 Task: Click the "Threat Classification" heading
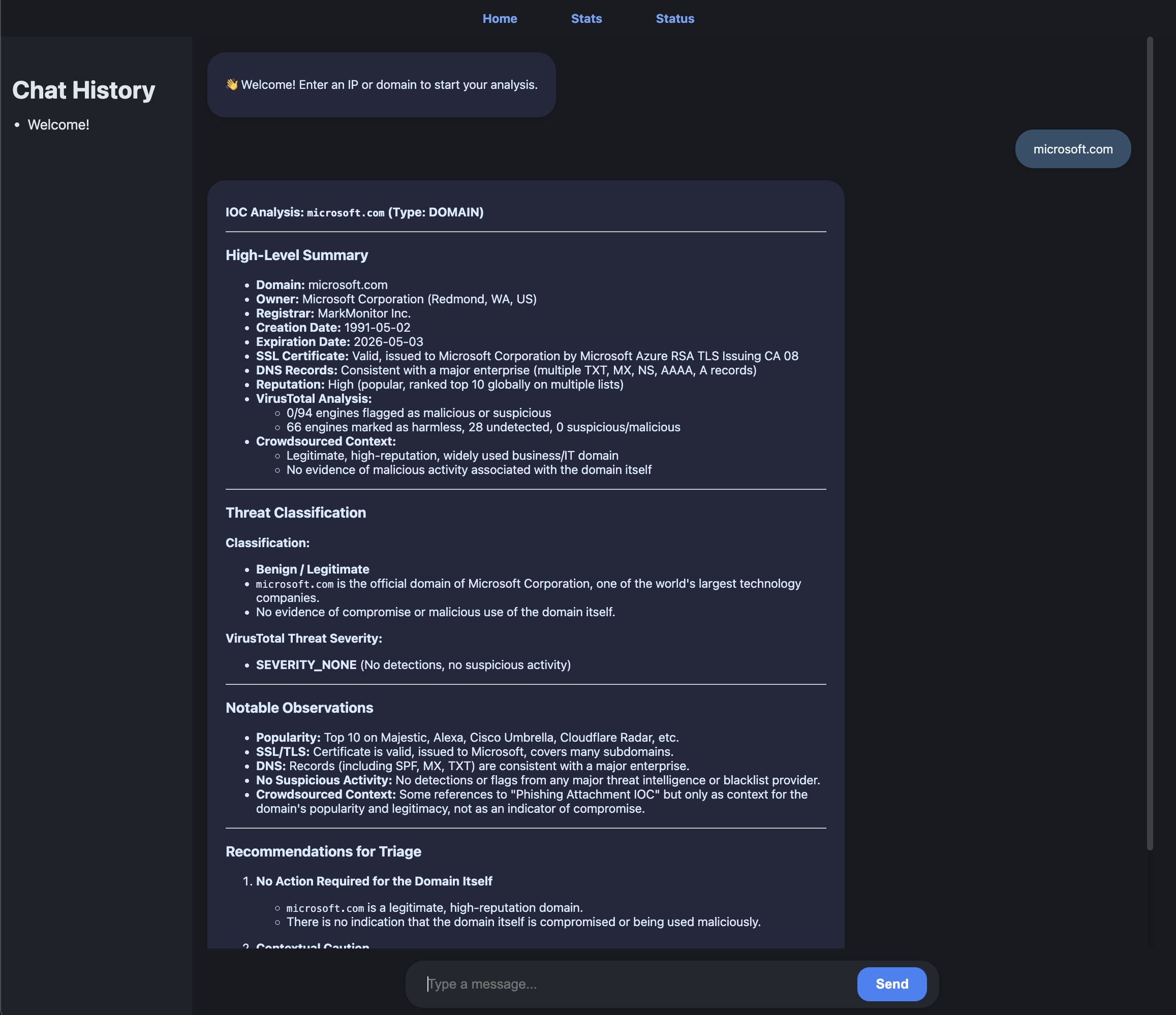[296, 513]
